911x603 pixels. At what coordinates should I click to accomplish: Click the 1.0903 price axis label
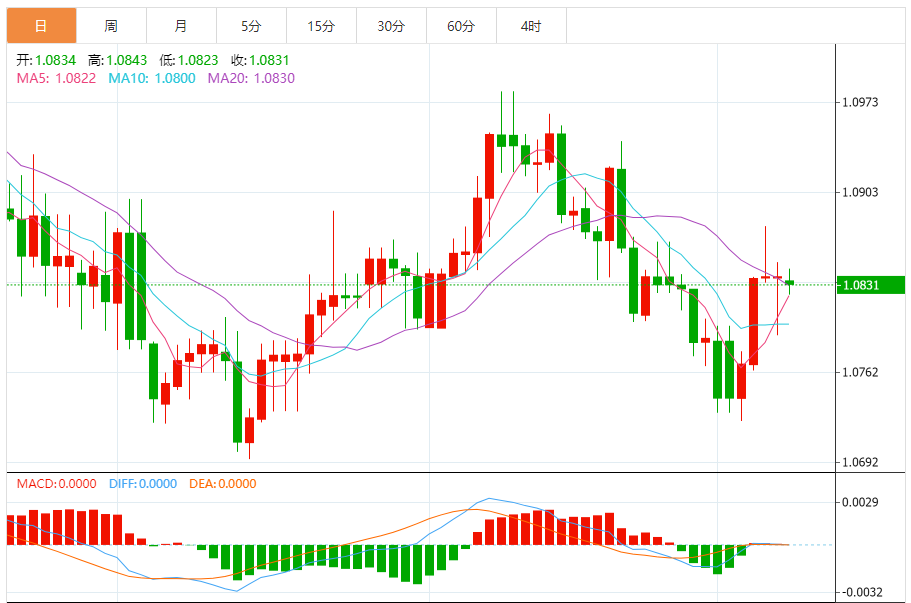click(x=860, y=193)
